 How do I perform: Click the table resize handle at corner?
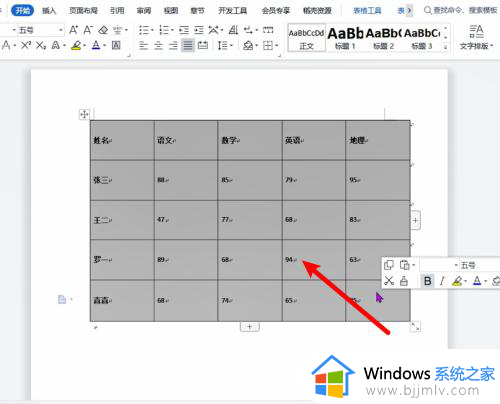point(415,326)
